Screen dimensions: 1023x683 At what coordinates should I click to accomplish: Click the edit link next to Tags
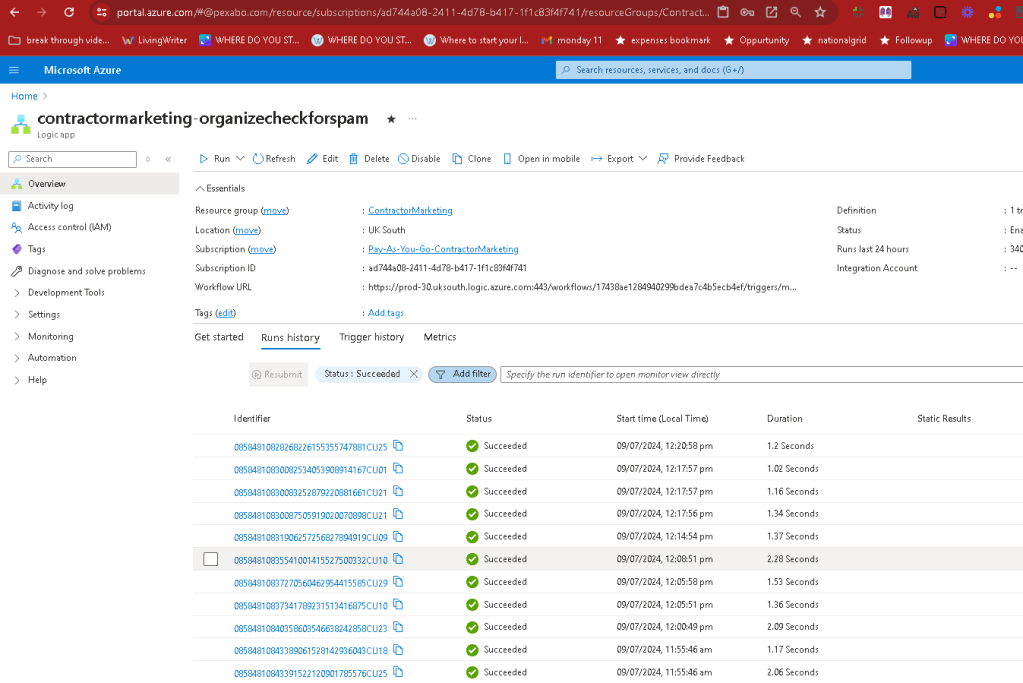pyautogui.click(x=225, y=313)
